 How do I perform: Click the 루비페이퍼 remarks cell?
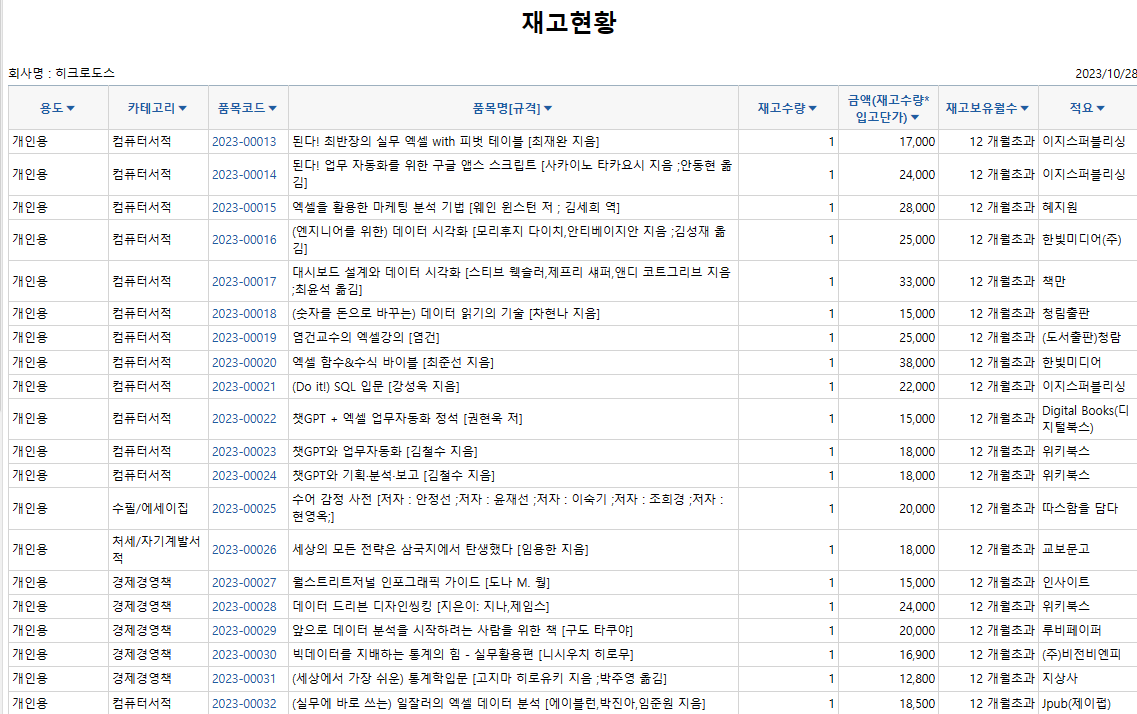1088,631
